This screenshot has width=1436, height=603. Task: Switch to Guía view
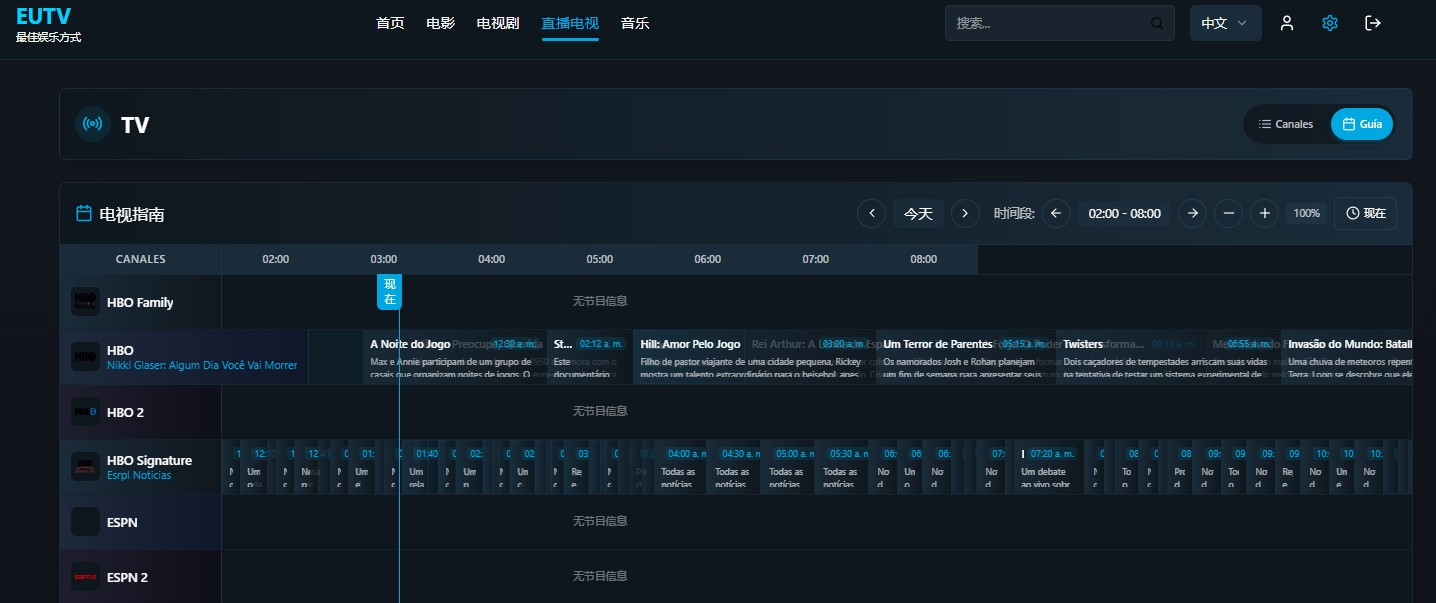click(x=1362, y=124)
